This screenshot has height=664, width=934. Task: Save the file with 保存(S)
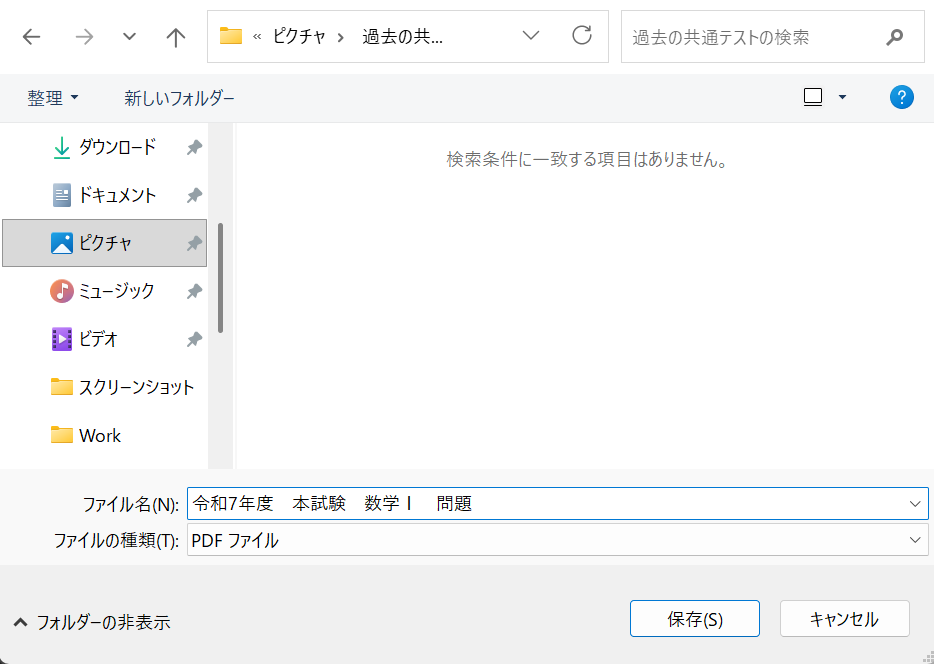pos(695,619)
